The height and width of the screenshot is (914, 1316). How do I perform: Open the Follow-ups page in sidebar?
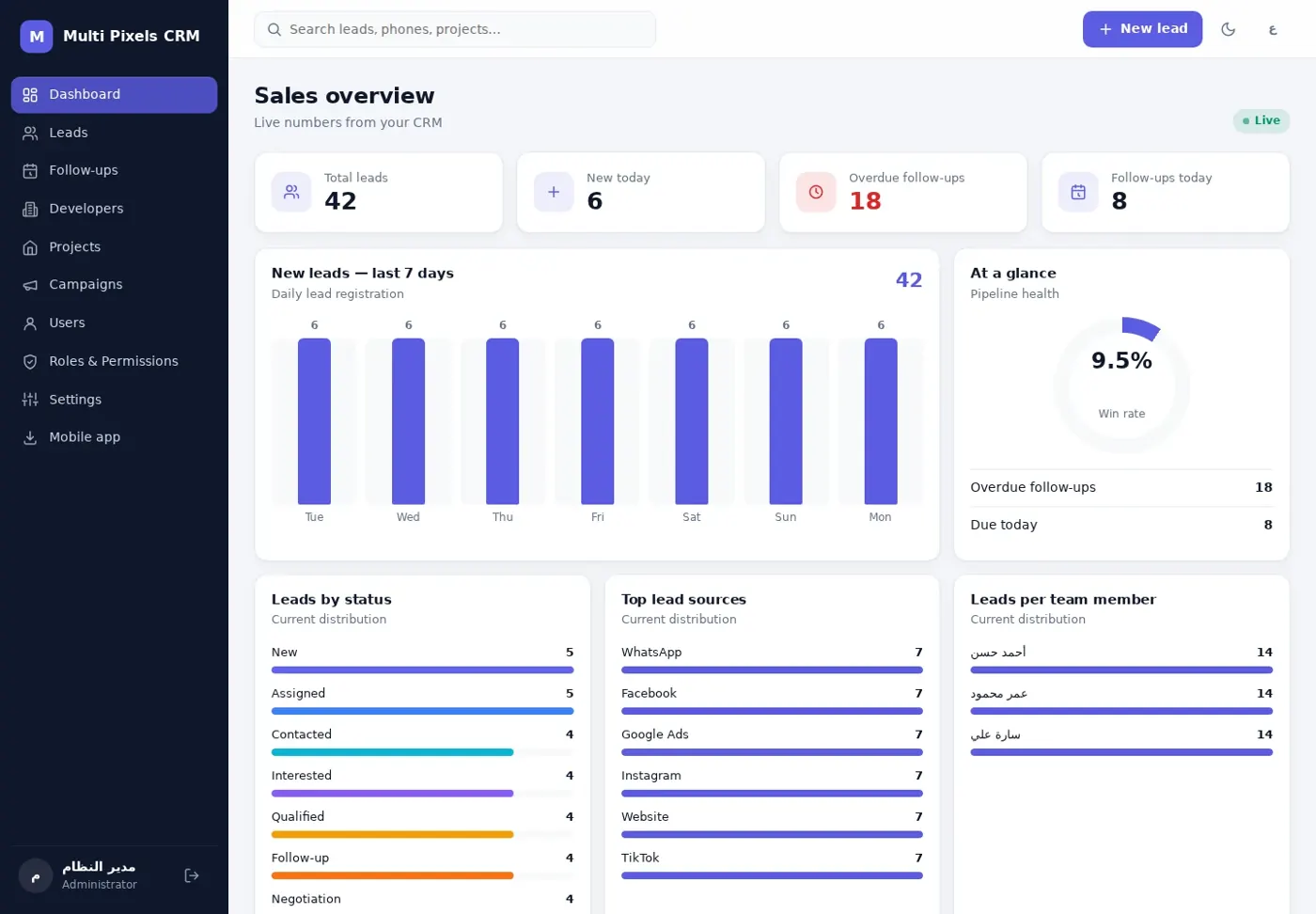114,170
